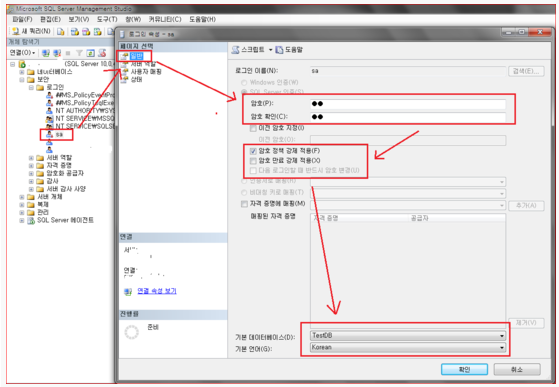Click the 추가(A) button

coord(526,206)
